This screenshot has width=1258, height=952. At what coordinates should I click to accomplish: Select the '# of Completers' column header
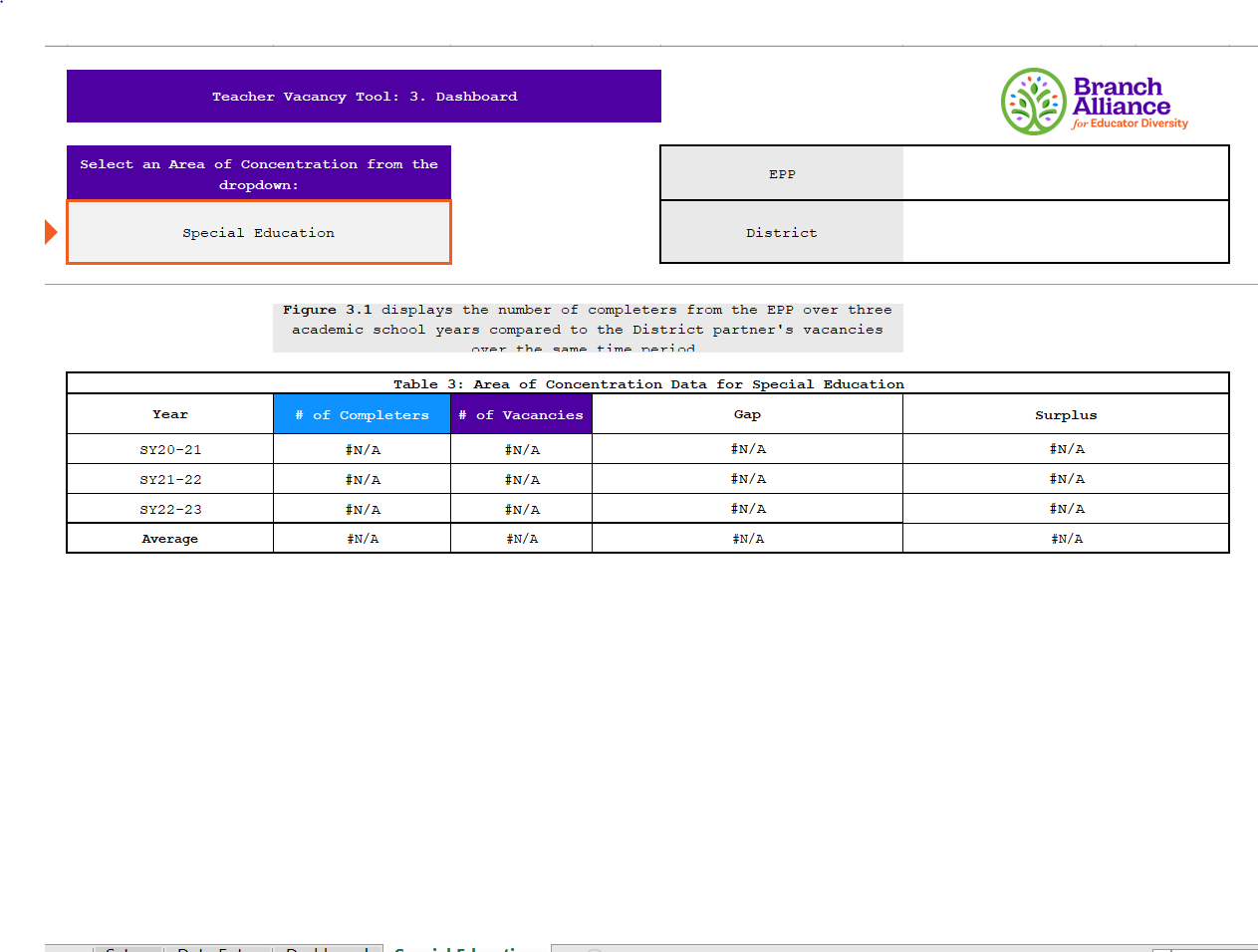(363, 414)
